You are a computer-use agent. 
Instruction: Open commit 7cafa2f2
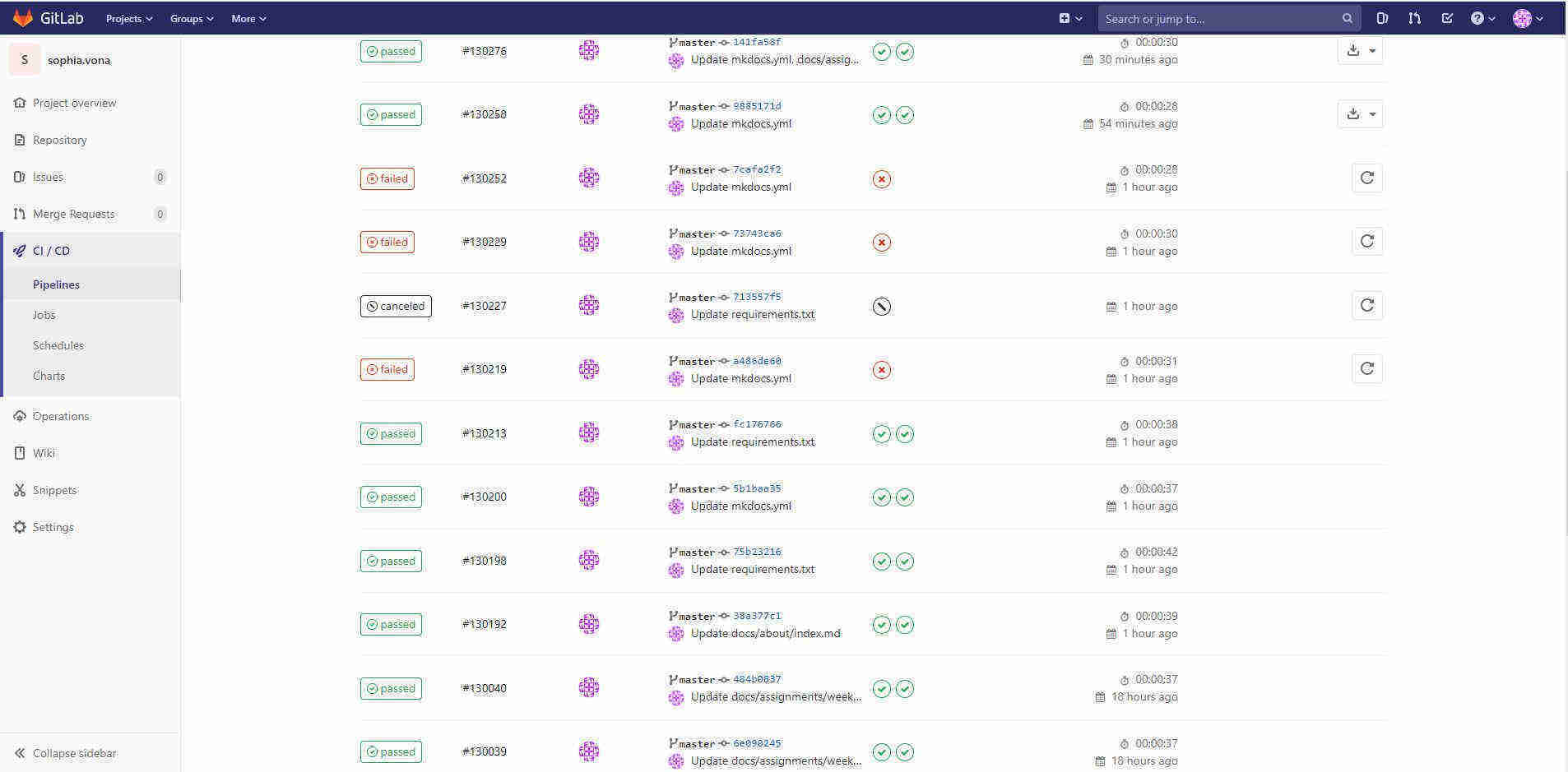point(757,169)
